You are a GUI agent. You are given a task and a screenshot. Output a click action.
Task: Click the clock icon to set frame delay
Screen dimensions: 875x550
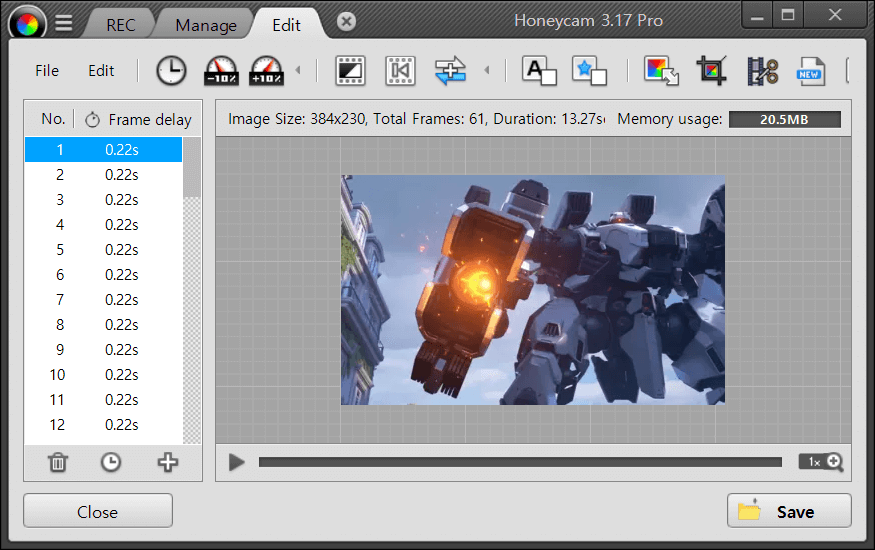point(171,71)
